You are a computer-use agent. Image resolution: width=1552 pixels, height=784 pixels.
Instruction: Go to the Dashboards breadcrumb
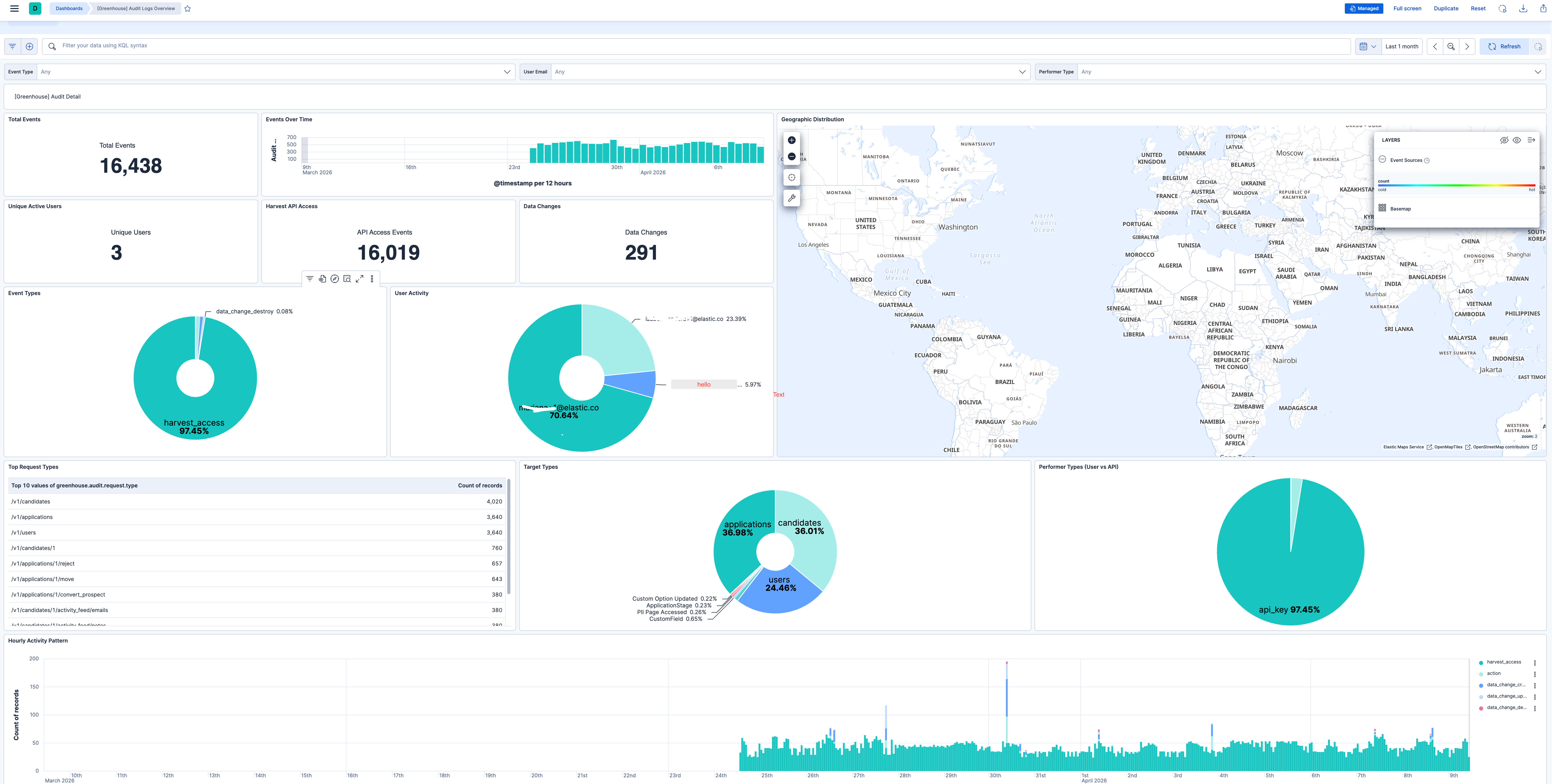click(x=69, y=9)
